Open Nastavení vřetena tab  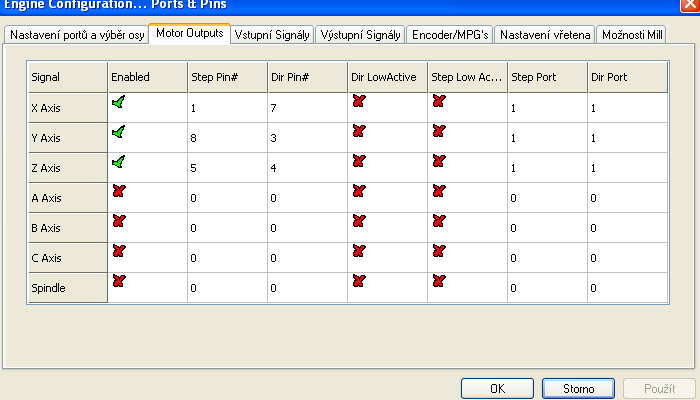tap(545, 34)
